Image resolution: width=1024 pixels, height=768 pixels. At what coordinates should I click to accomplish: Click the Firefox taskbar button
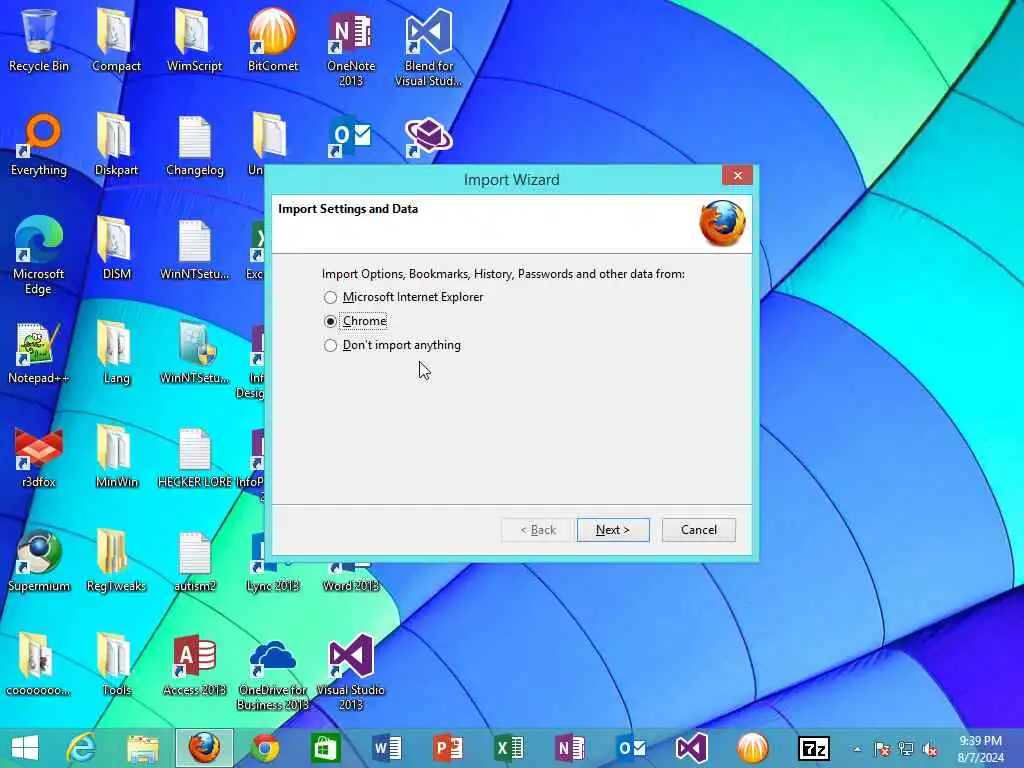(204, 748)
